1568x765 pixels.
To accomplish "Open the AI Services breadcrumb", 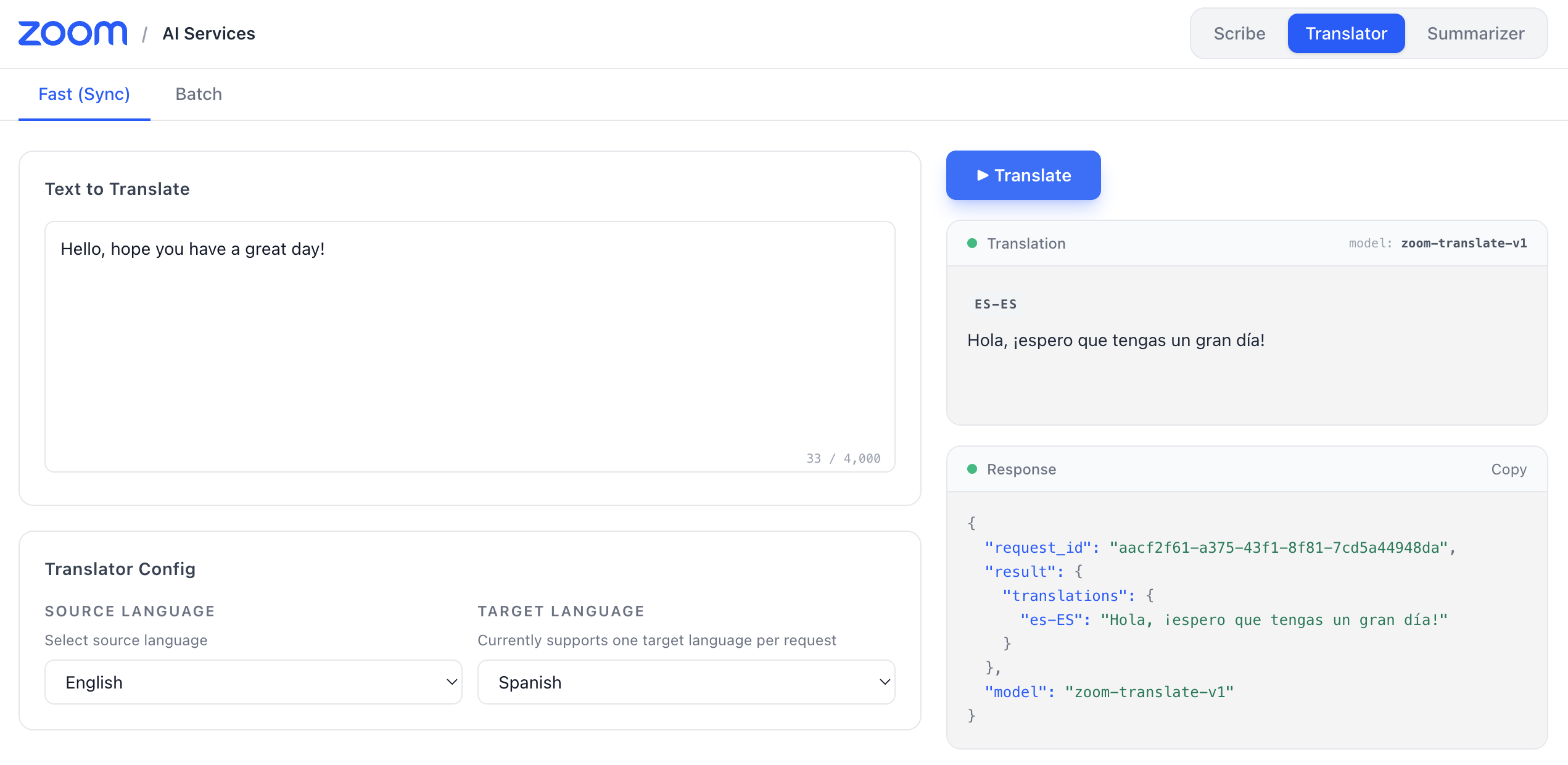I will 208,33.
